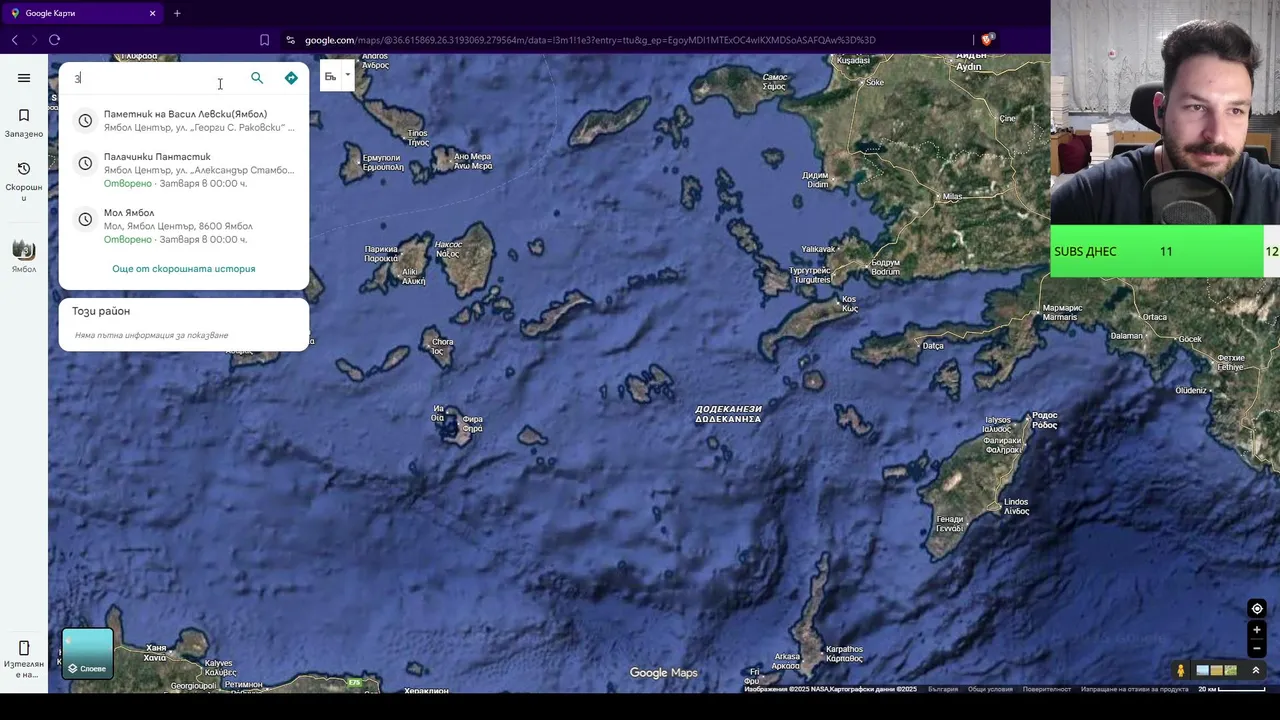Open directions with the blue arrow icon
Viewport: 1280px width, 720px height.
click(291, 78)
